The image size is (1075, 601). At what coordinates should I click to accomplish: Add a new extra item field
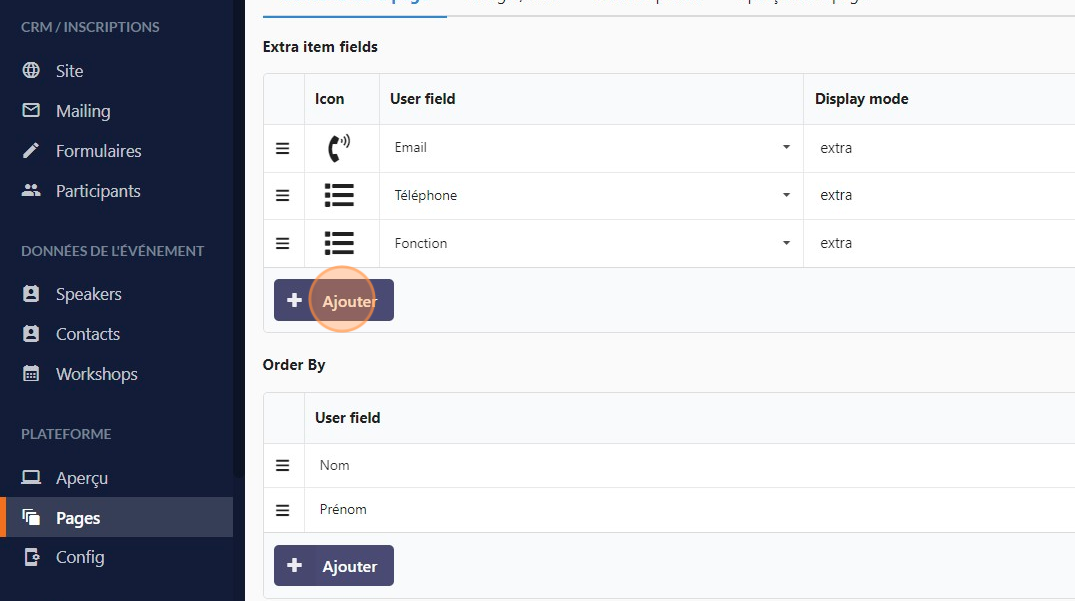tap(334, 301)
